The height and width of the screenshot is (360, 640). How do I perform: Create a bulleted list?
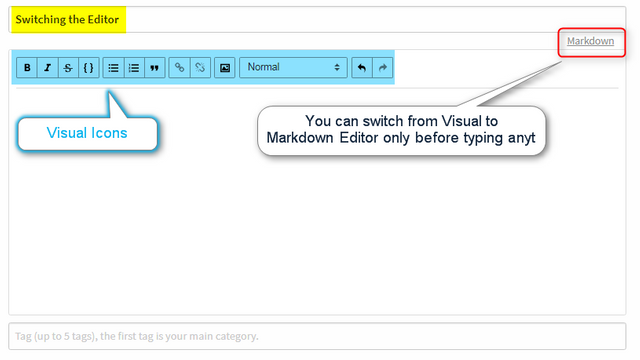(113, 68)
